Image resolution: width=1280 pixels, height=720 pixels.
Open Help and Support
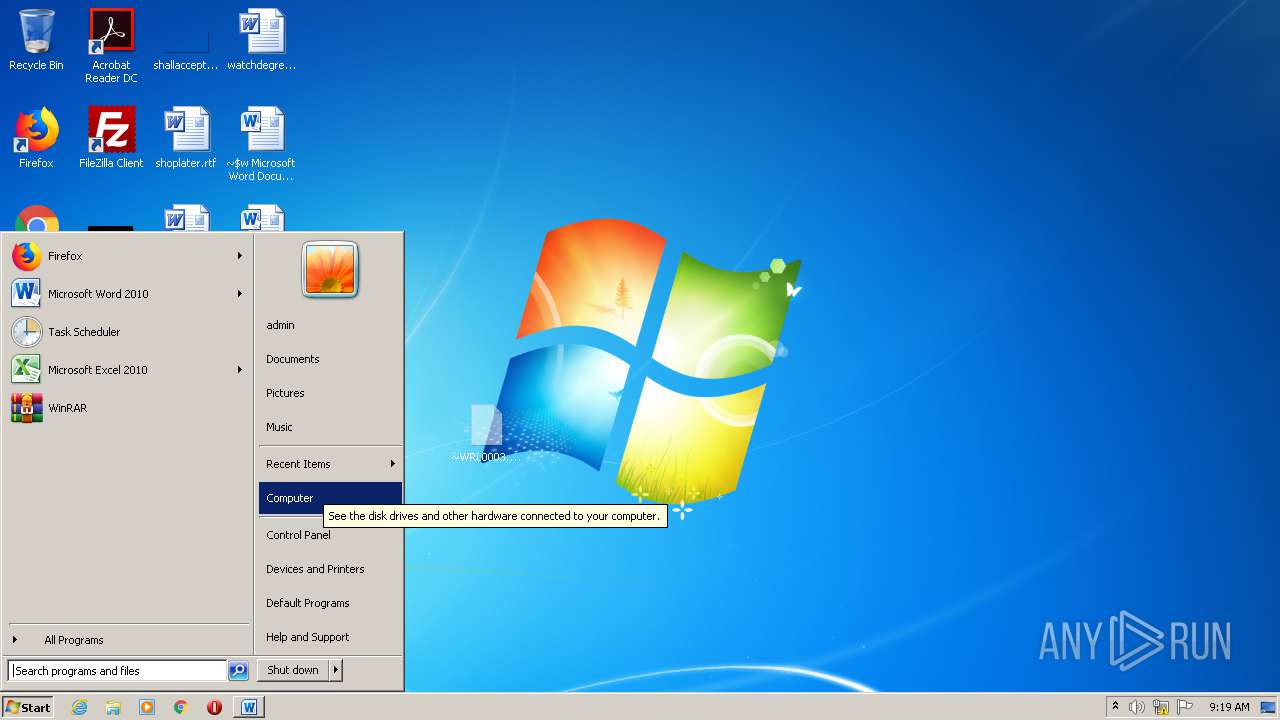click(x=330, y=637)
